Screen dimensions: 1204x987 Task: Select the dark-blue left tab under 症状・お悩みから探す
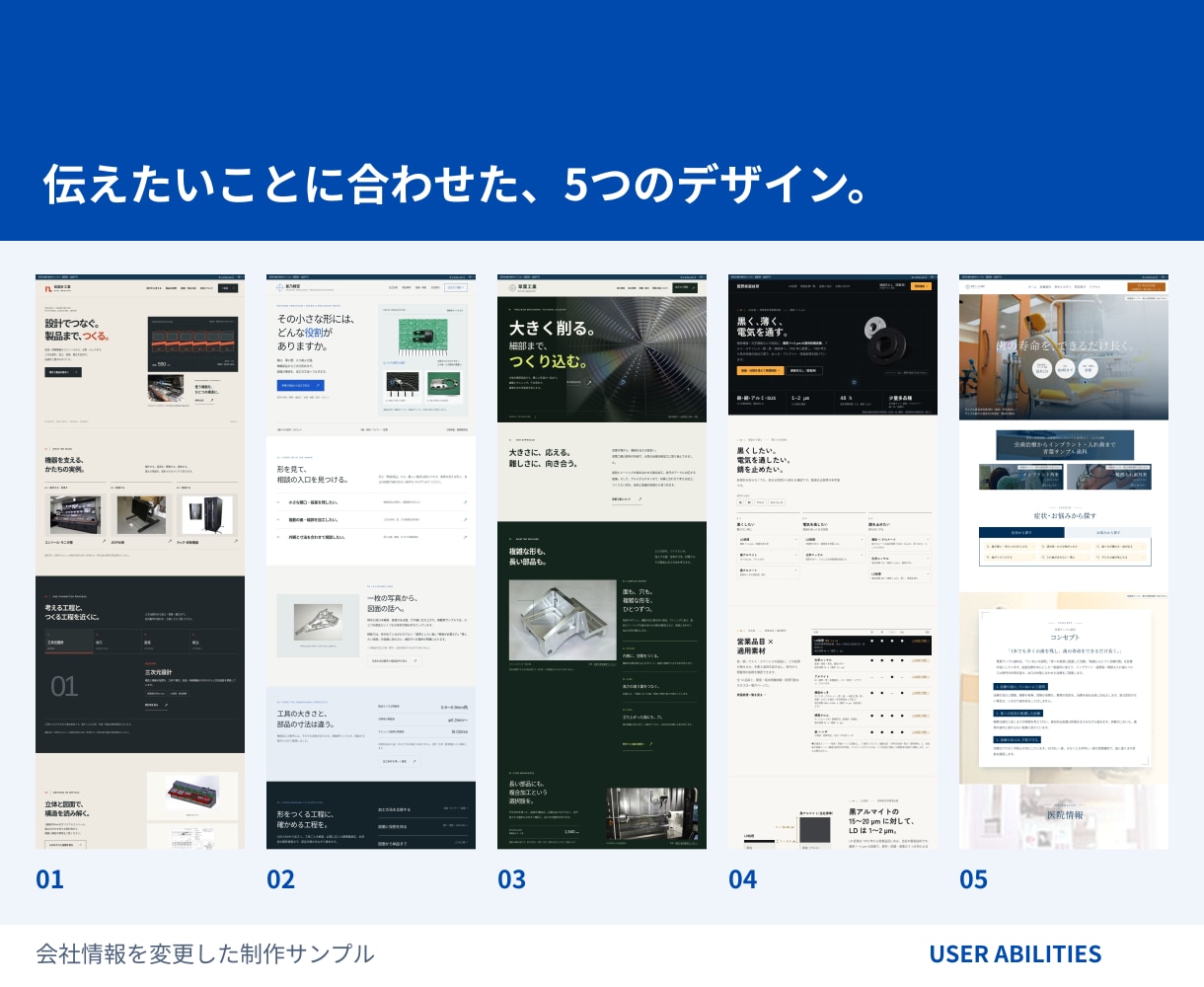1021,532
